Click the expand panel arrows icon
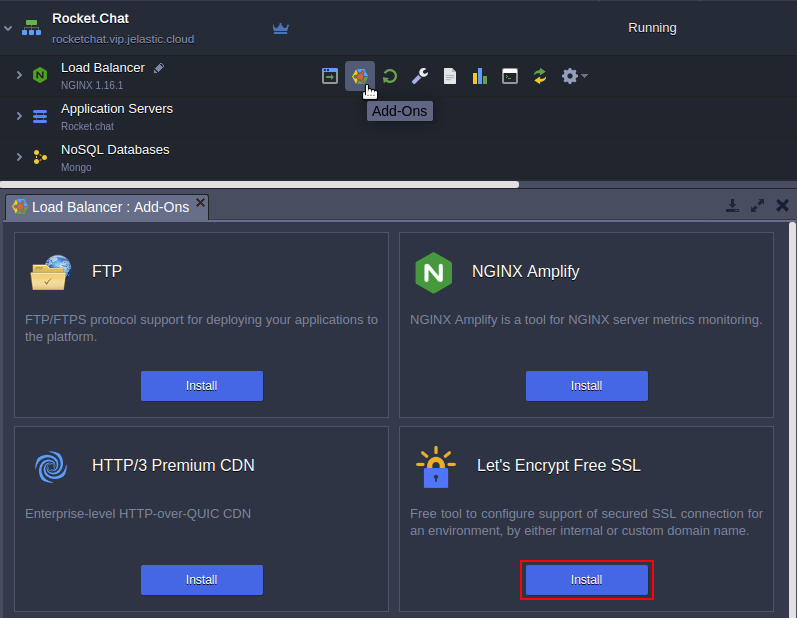Viewport: 797px width, 618px height. click(757, 206)
